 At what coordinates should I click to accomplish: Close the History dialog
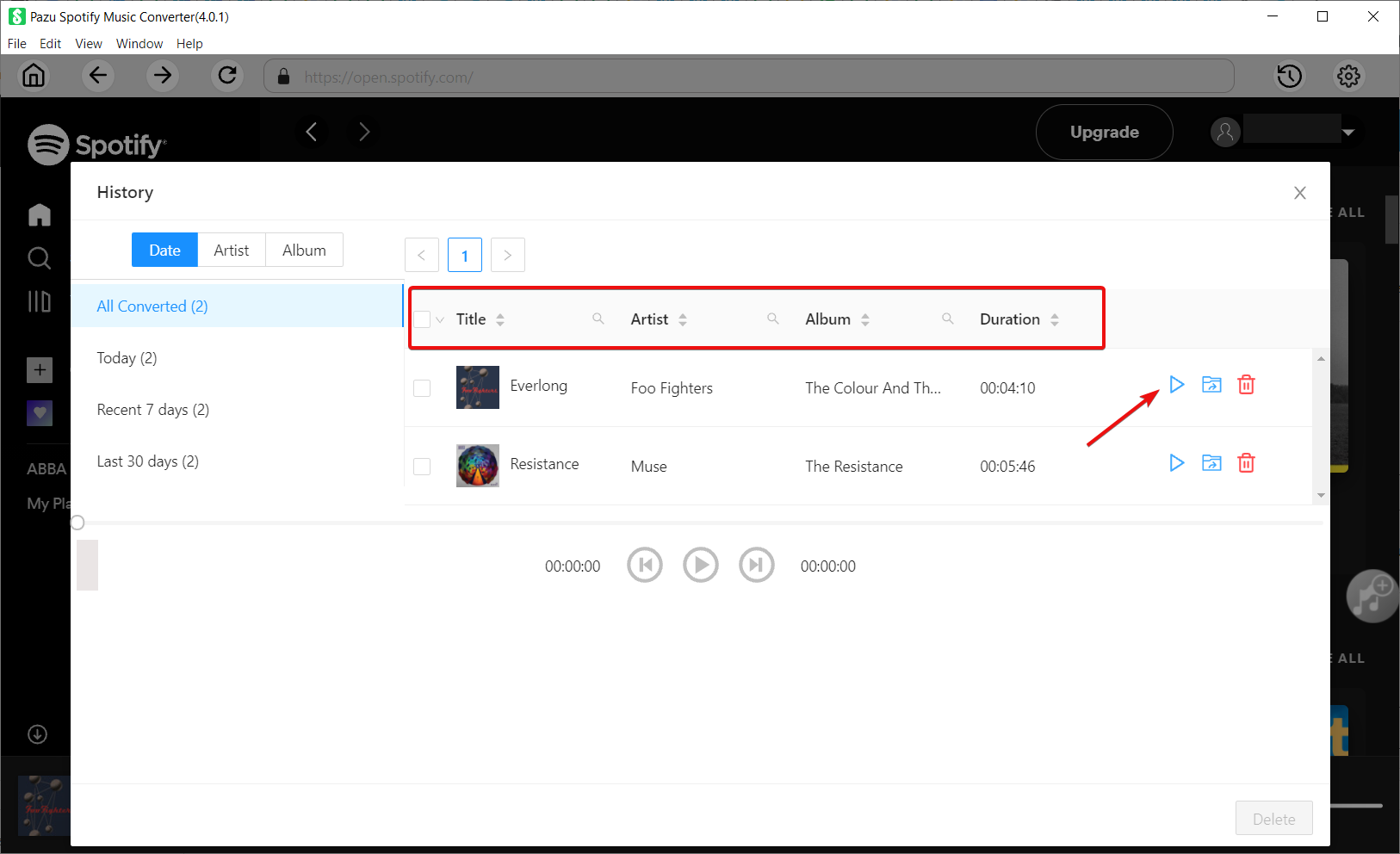pos(1300,193)
